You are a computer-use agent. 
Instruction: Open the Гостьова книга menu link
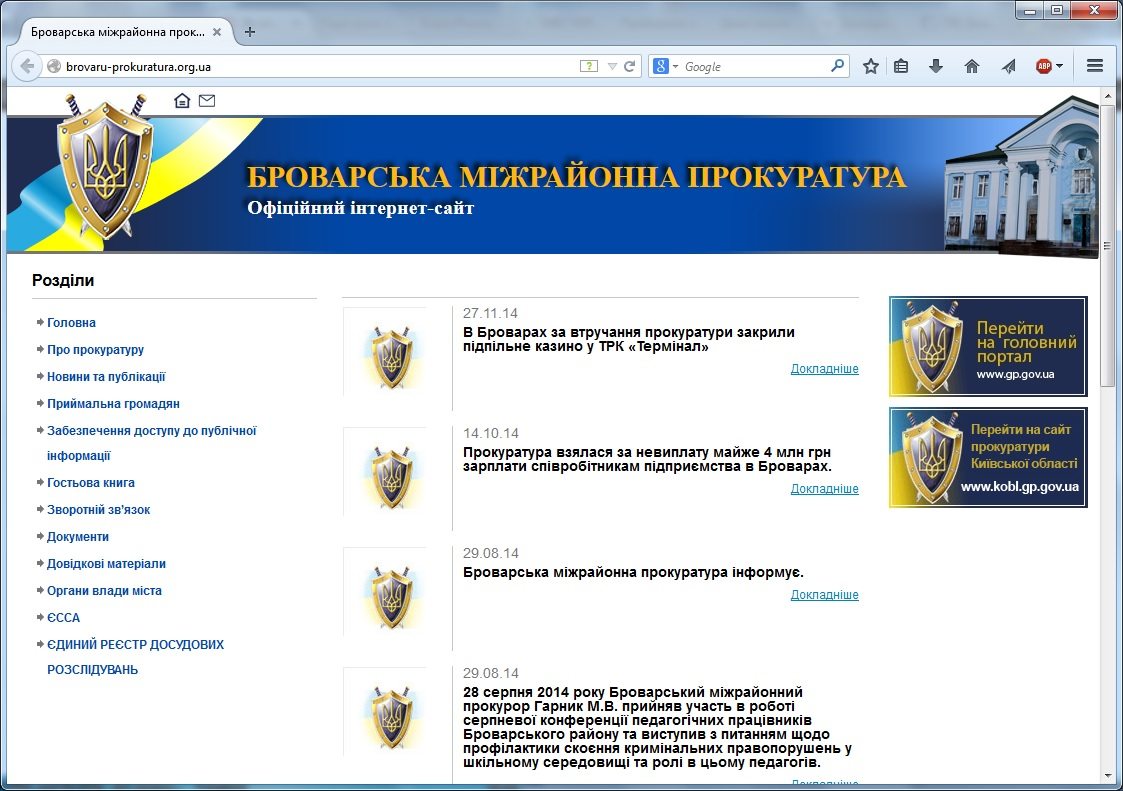coord(91,483)
